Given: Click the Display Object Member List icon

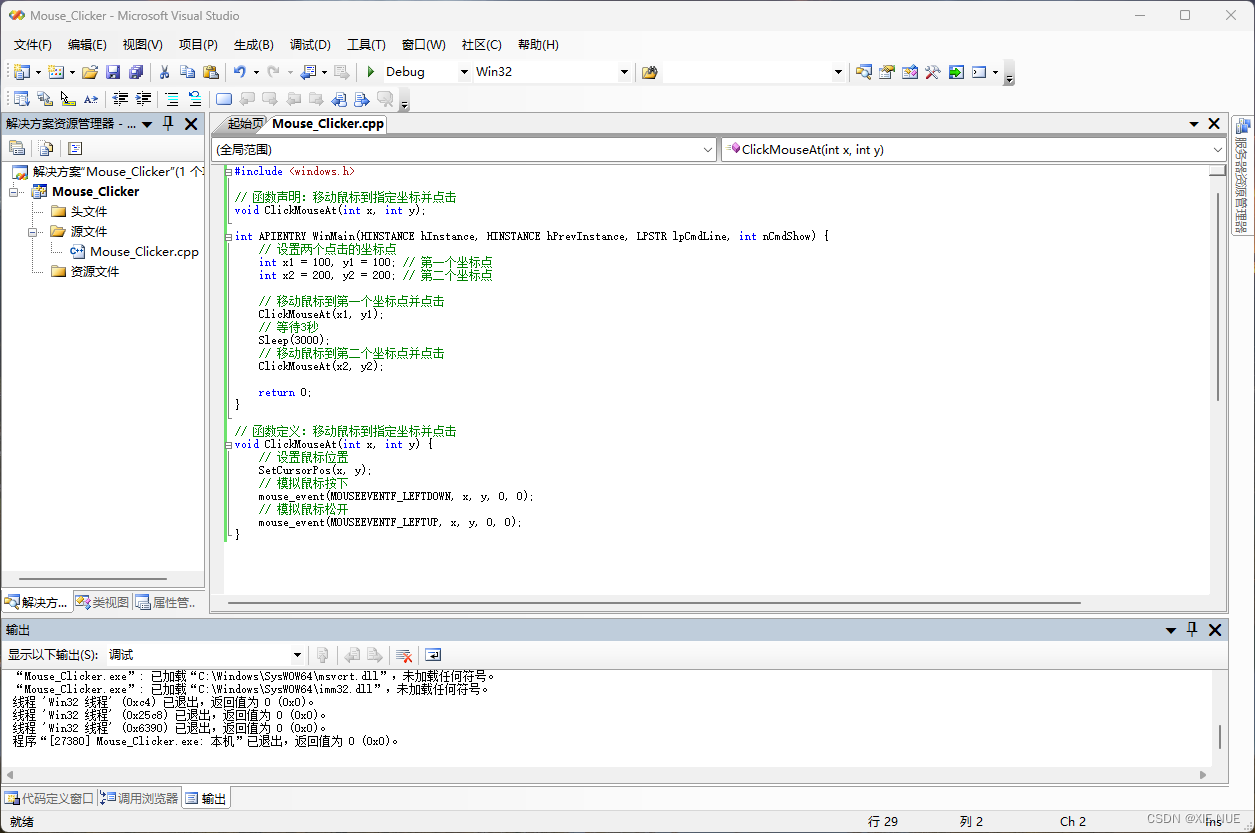Looking at the screenshot, I should pos(21,99).
